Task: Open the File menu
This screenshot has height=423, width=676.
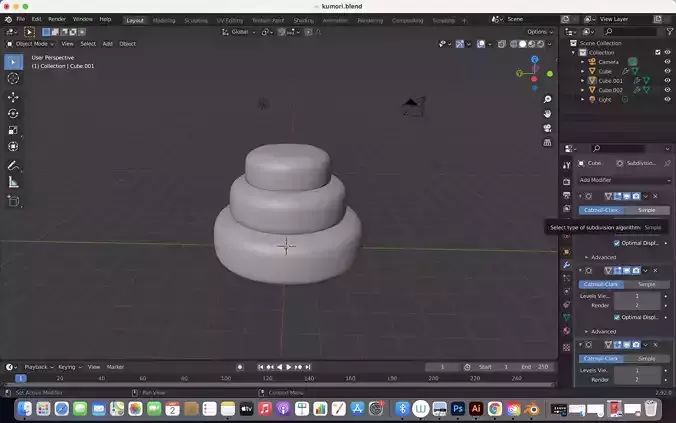Action: pyautogui.click(x=21, y=19)
